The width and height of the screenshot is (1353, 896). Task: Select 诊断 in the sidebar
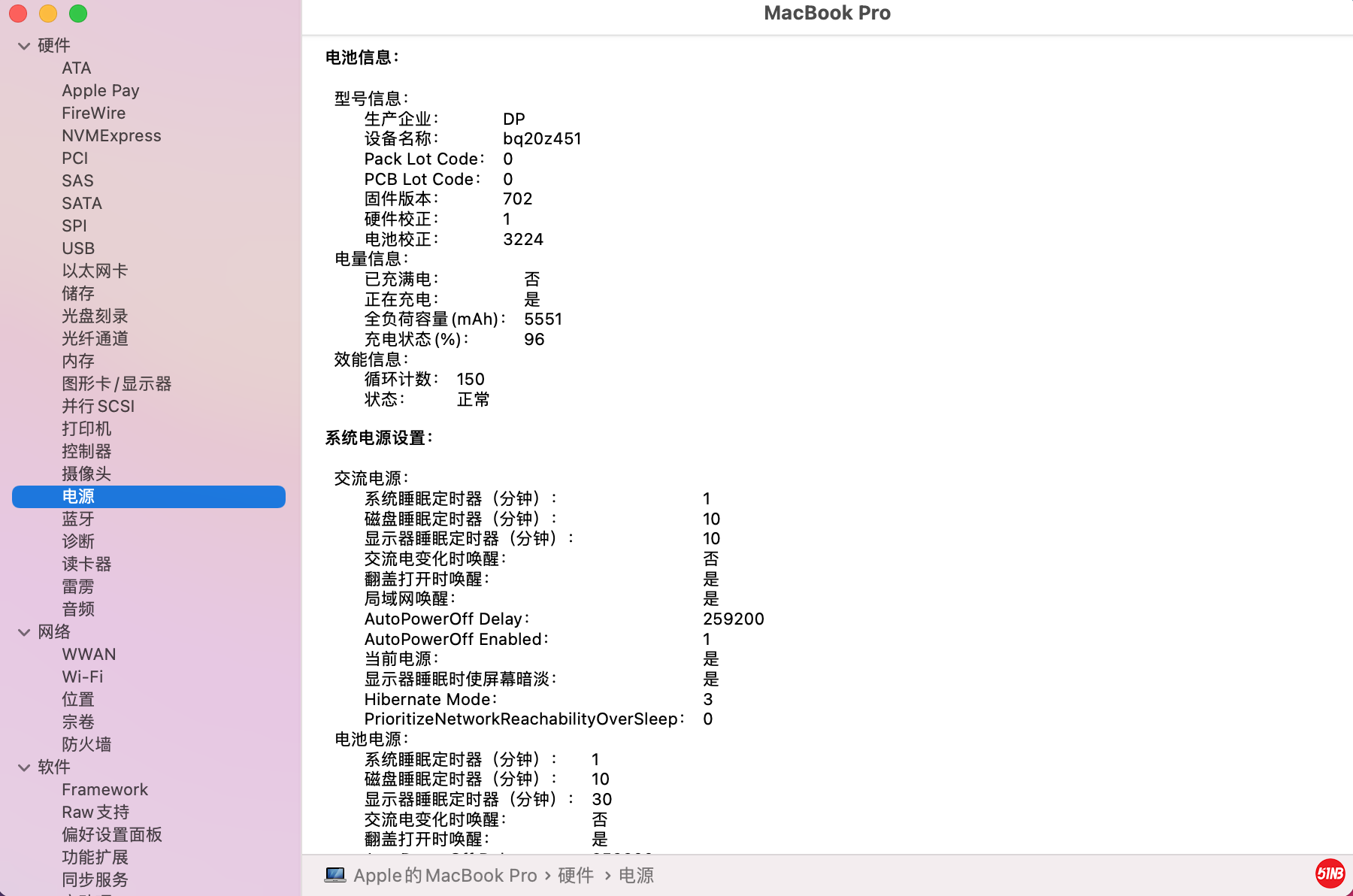78,541
